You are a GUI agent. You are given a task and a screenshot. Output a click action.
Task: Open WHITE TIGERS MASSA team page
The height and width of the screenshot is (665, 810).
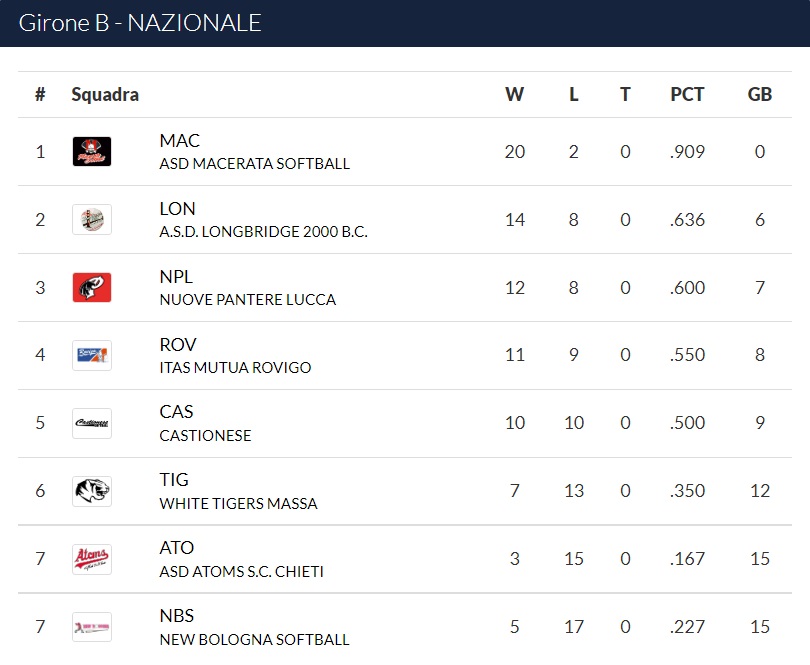(x=239, y=503)
